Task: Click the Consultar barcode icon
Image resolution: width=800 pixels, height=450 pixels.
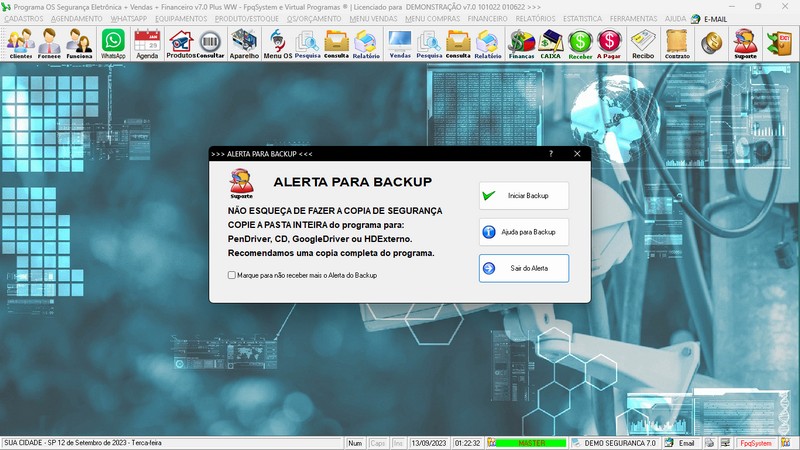Action: pyautogui.click(x=210, y=44)
